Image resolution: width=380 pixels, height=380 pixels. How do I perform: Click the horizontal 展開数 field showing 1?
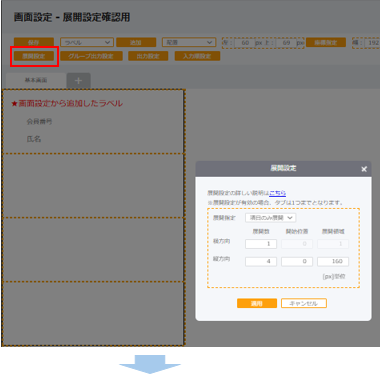[x=261, y=244]
